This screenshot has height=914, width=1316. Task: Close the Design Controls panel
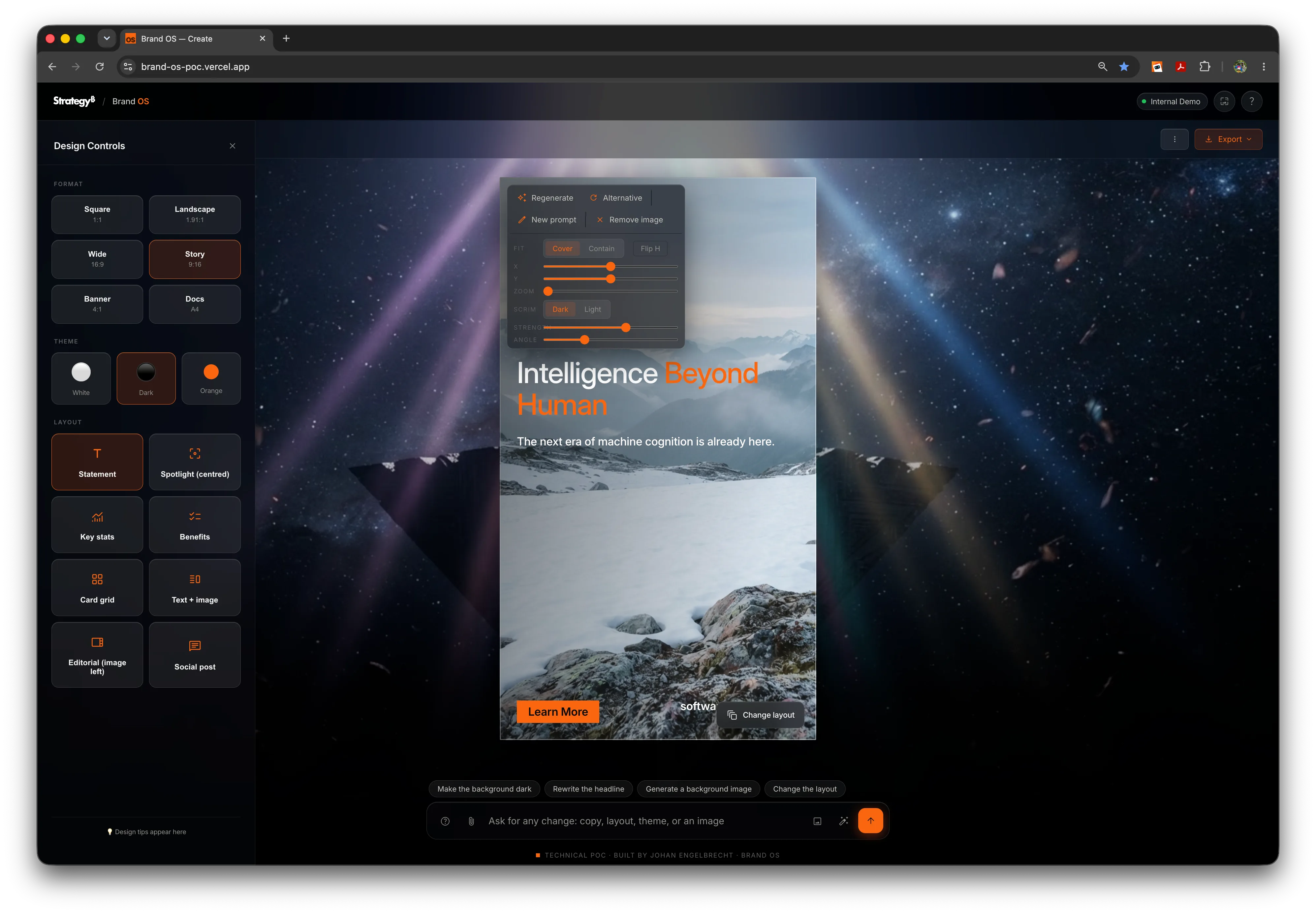(233, 146)
